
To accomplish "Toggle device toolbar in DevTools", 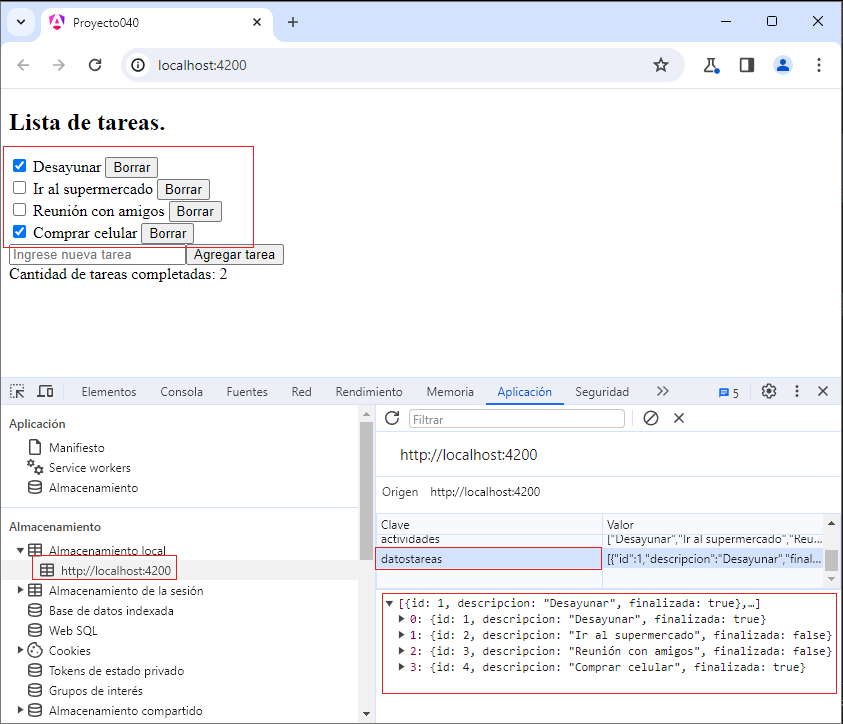I will coord(45,391).
